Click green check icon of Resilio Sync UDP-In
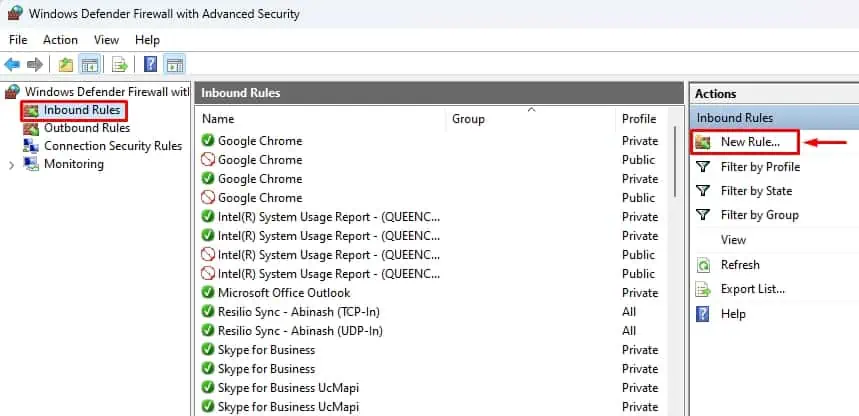Image resolution: width=859 pixels, height=416 pixels. 208,330
